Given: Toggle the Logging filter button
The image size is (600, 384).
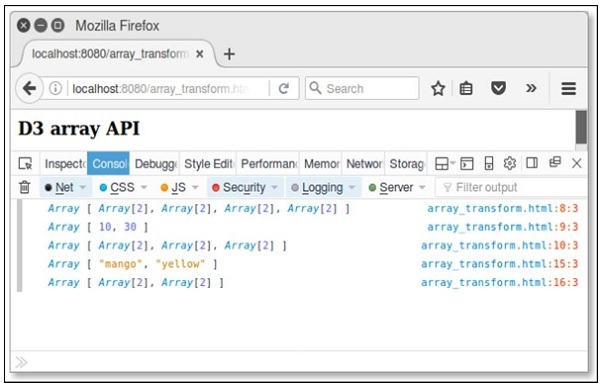Looking at the screenshot, I should [x=317, y=187].
